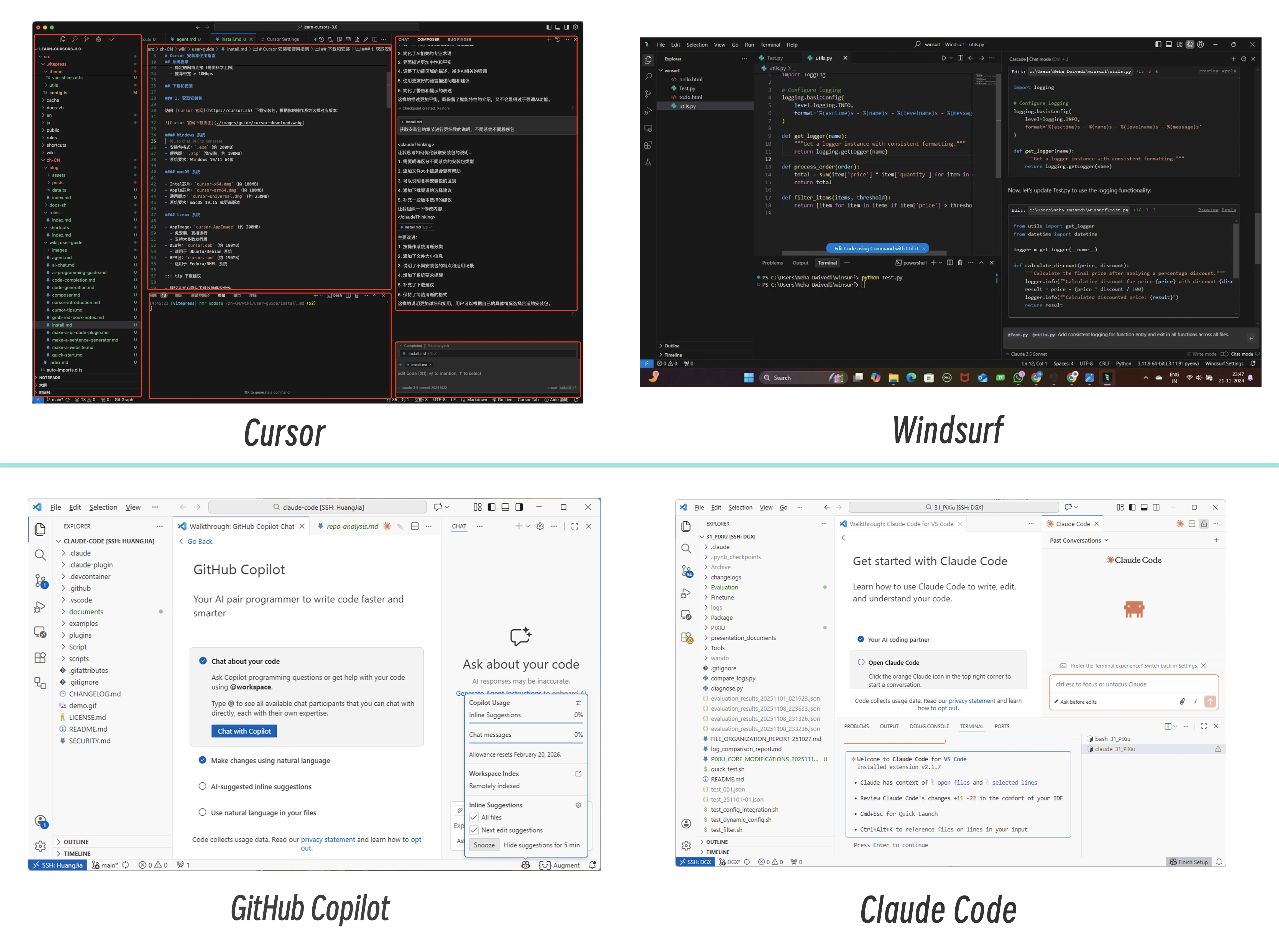Select the AI-suggested inline suggestions radio option

(202, 787)
